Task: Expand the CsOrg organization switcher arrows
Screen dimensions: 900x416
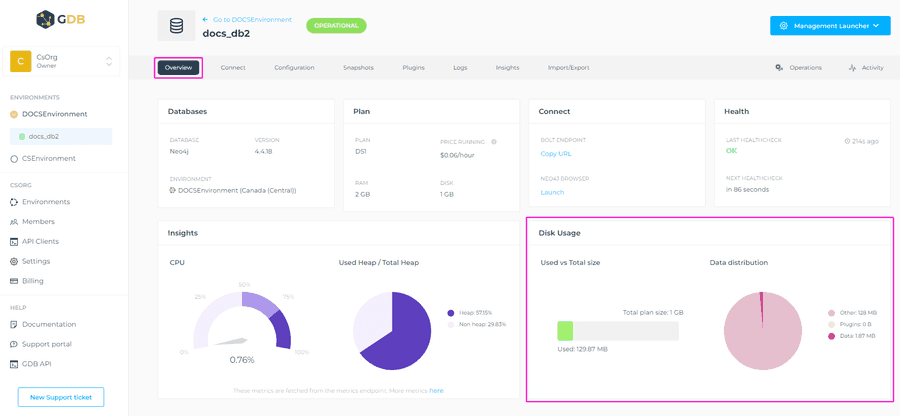Action: pyautogui.click(x=109, y=61)
